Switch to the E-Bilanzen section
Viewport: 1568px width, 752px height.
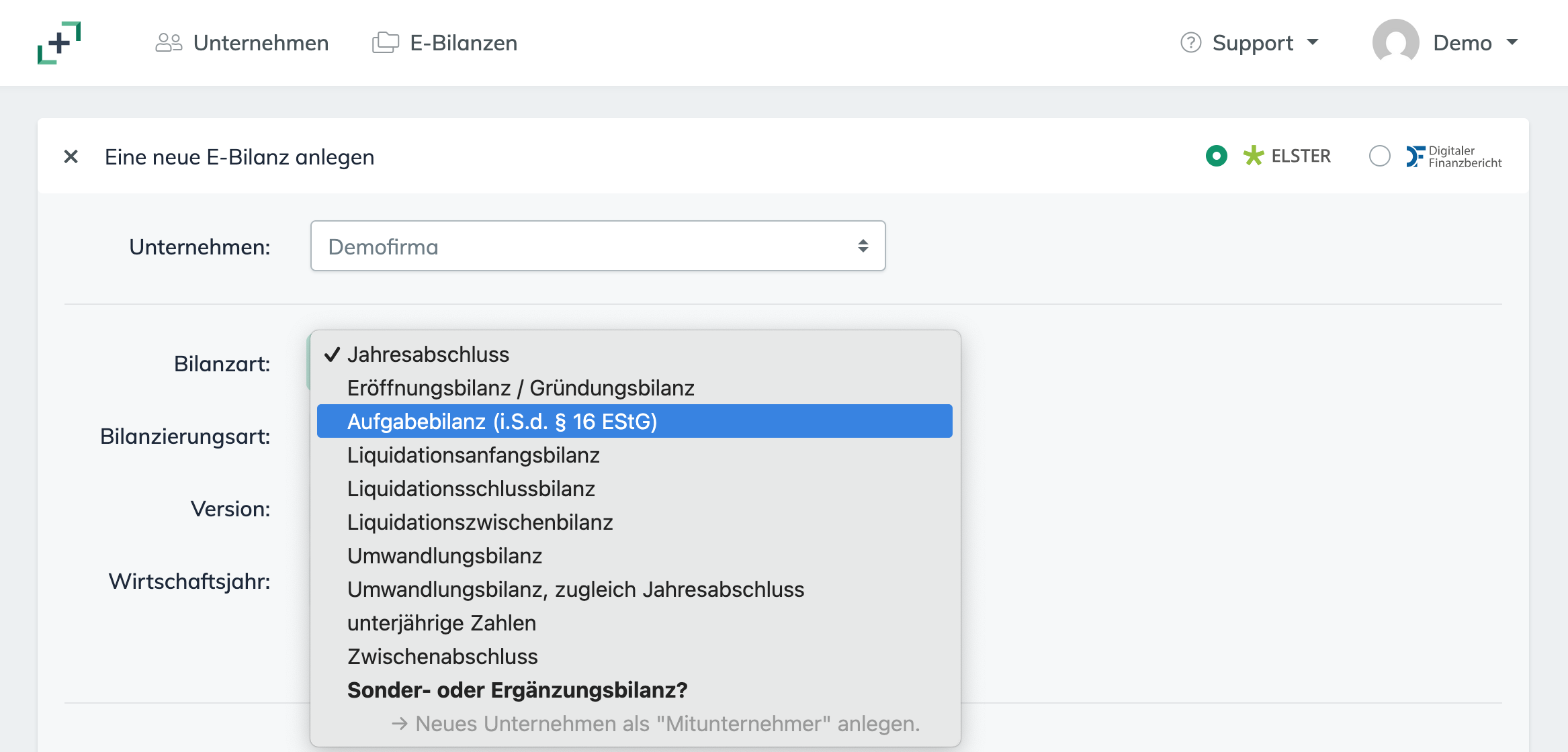click(x=463, y=42)
